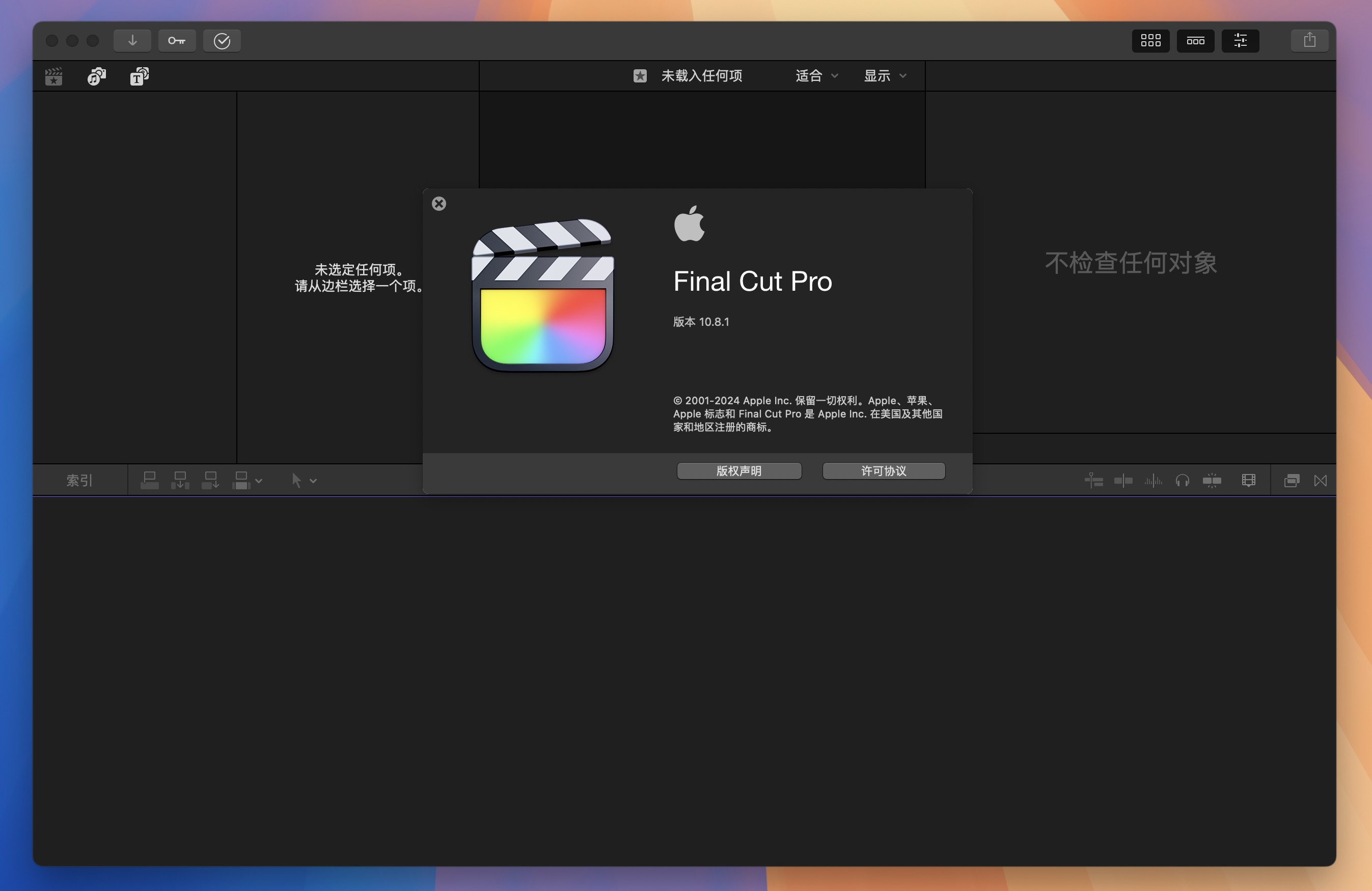The width and height of the screenshot is (1372, 891).
Task: Open the Libraries sidebar clapperboard icon
Action: (53, 76)
